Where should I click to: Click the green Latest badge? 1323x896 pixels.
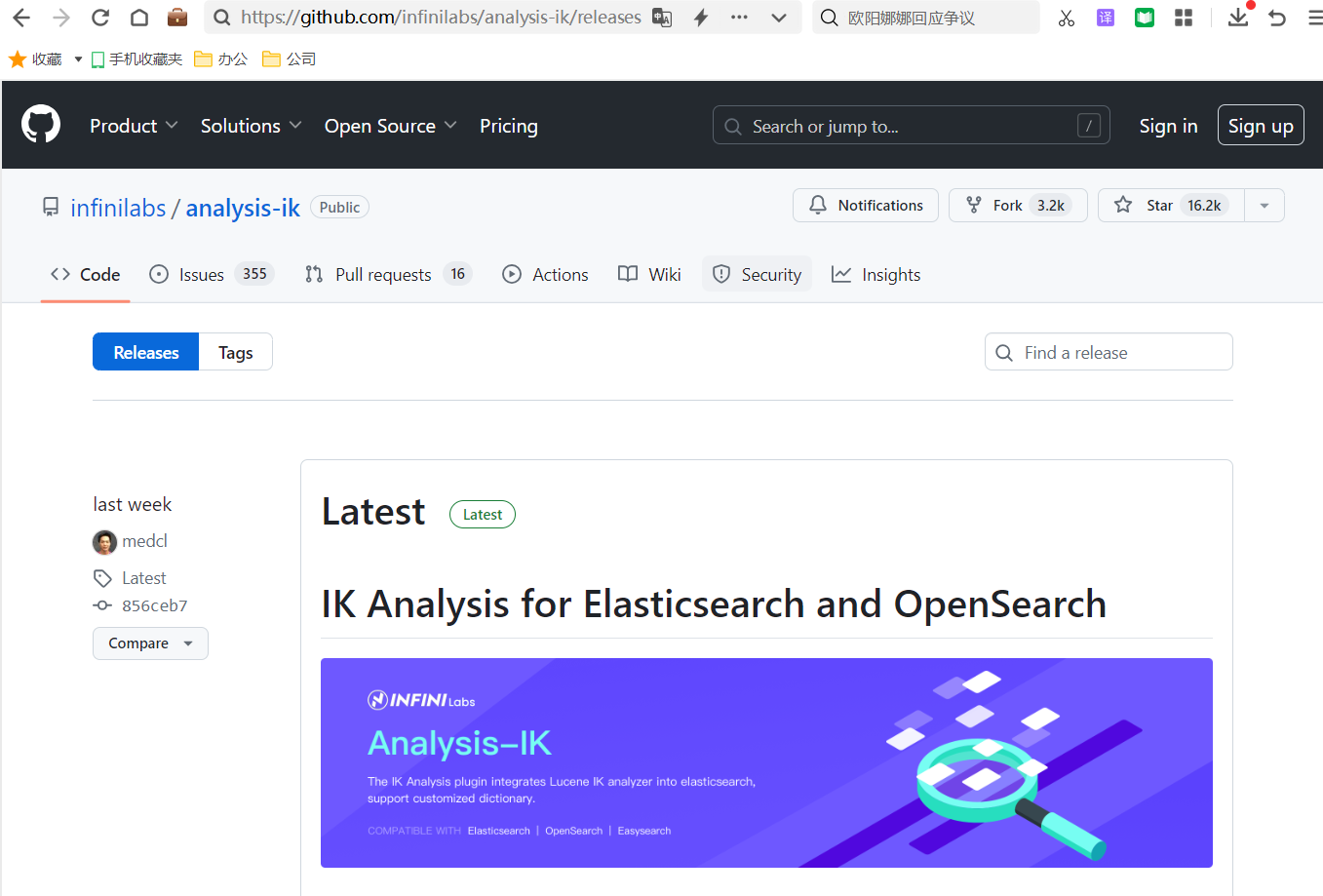click(483, 514)
